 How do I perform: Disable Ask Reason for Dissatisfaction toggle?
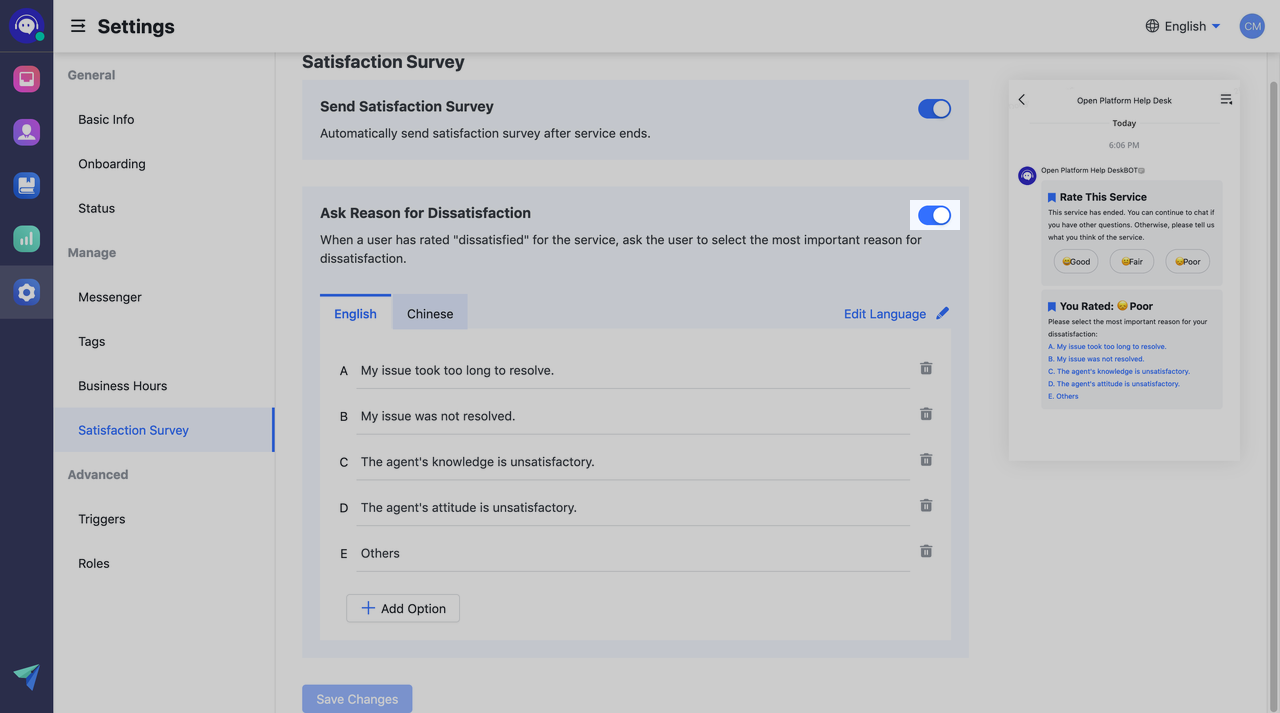click(934, 215)
